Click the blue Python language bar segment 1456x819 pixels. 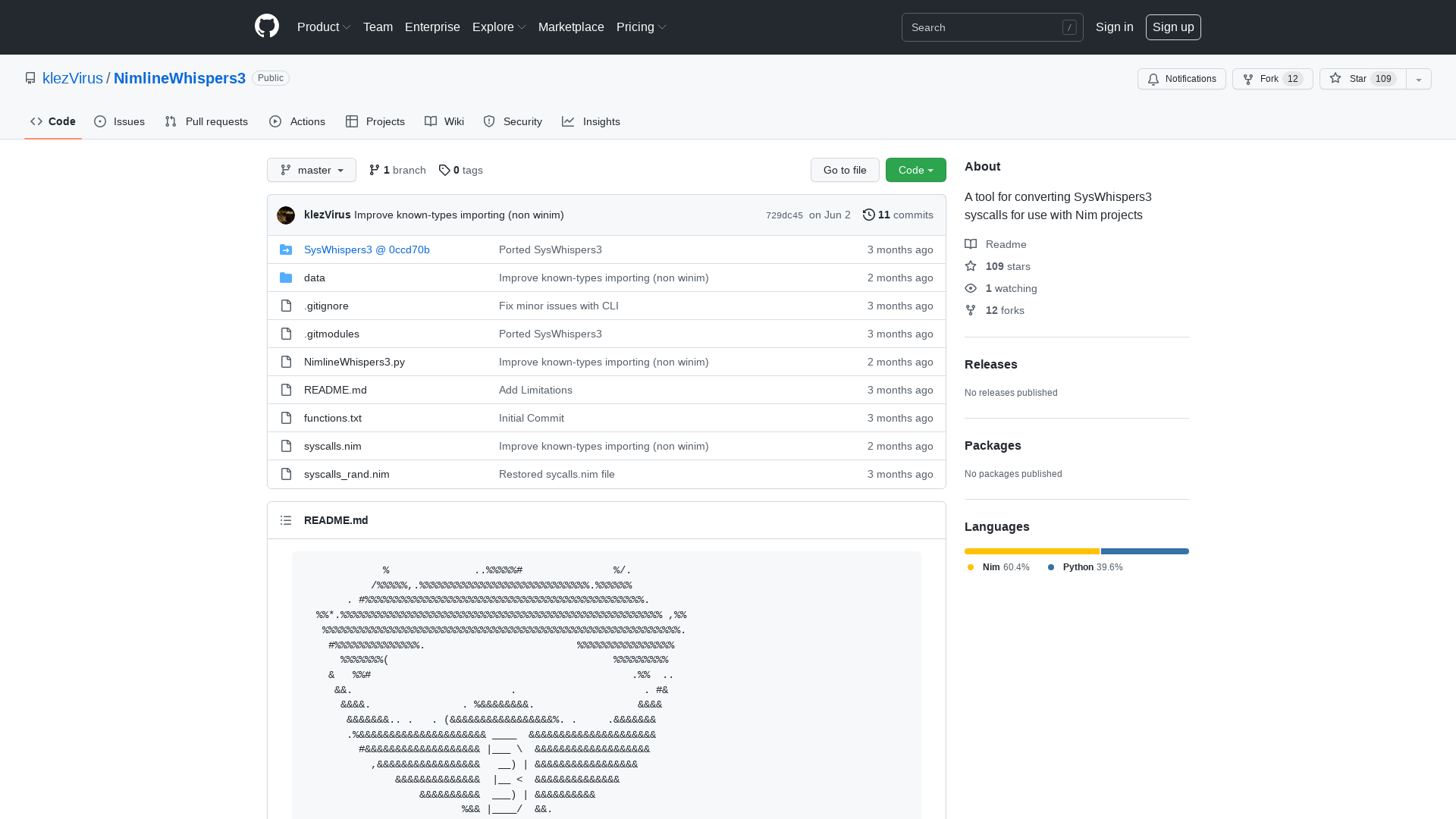point(1145,551)
